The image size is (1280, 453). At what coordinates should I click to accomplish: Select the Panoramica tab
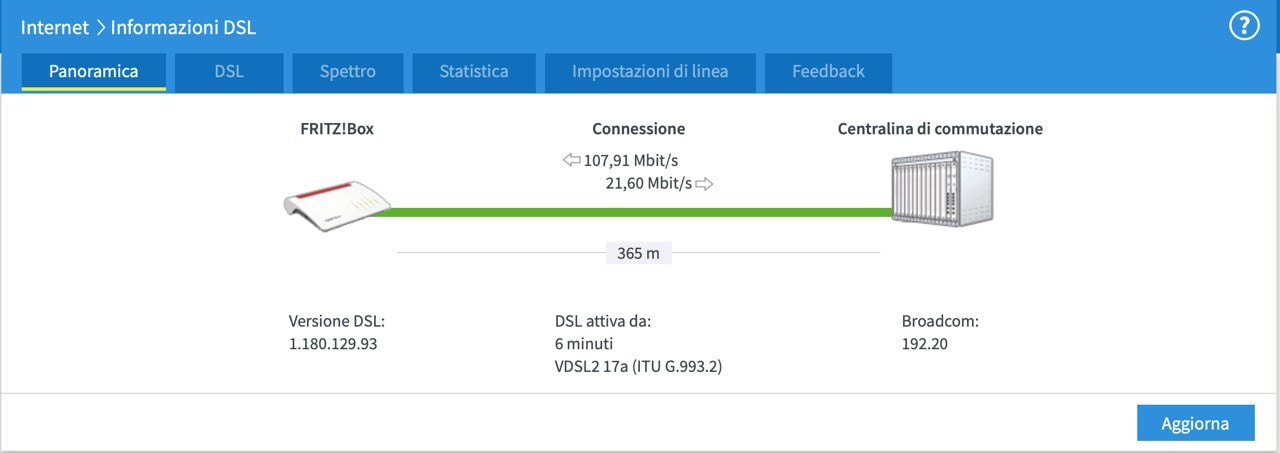coord(94,72)
